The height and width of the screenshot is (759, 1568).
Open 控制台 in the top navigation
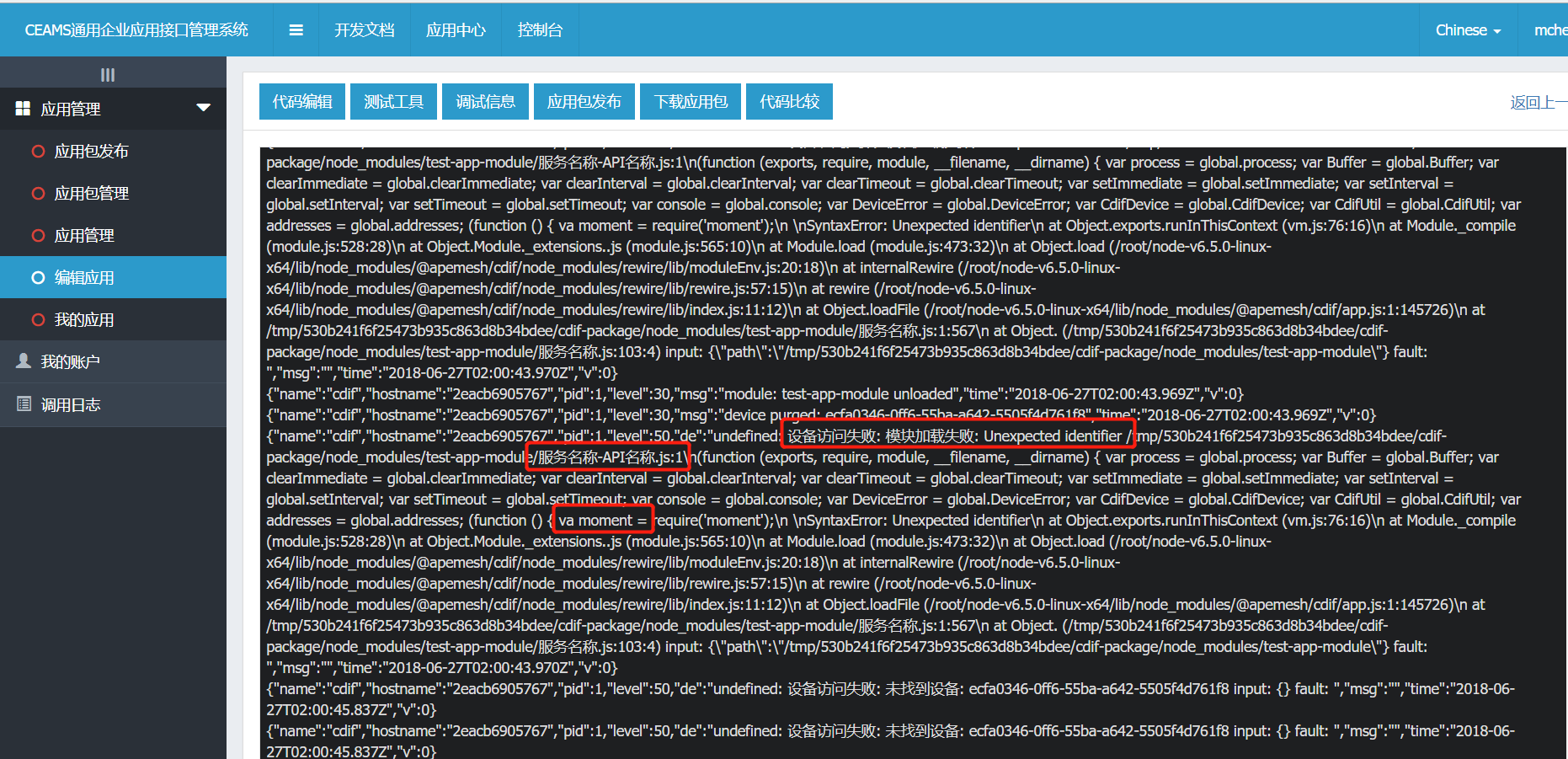tap(540, 30)
